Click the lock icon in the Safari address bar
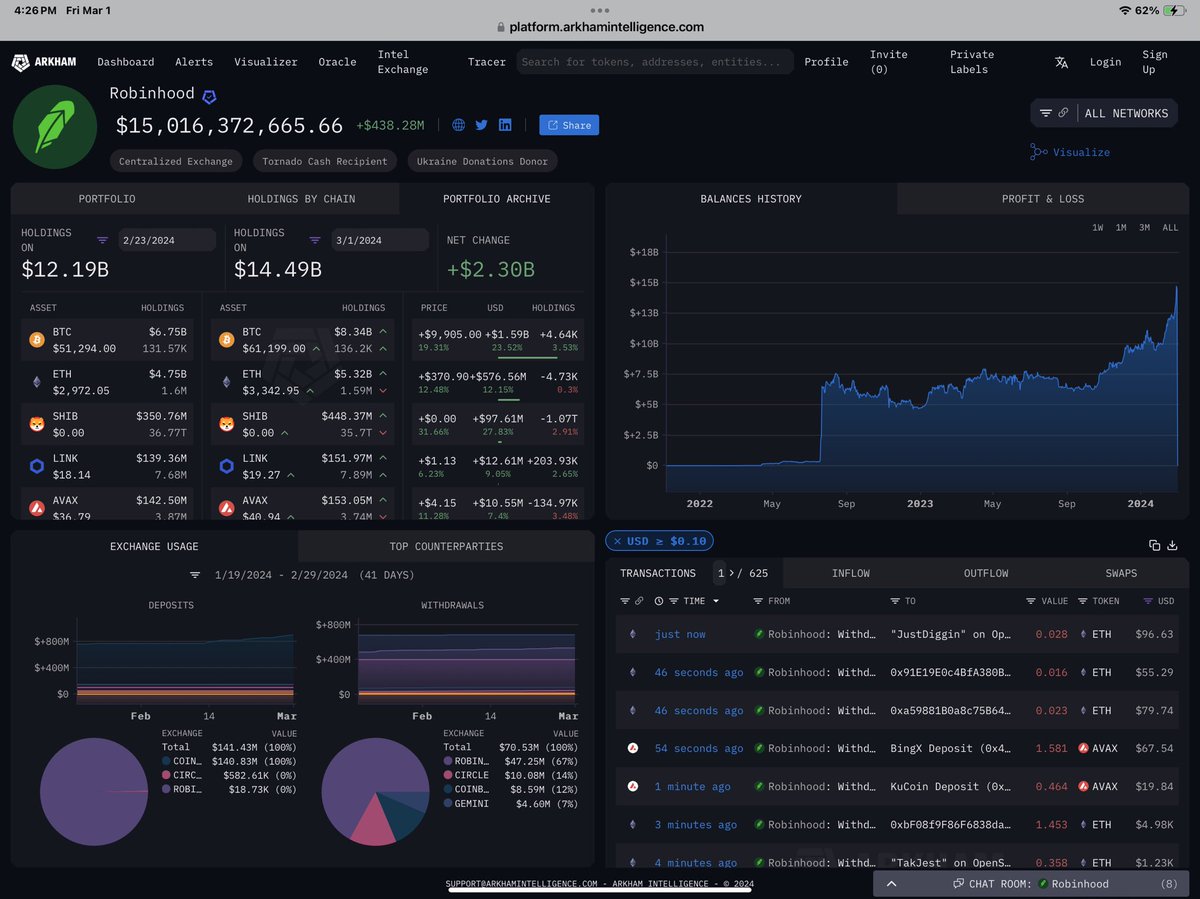Viewport: 1200px width, 899px height. coord(501,28)
